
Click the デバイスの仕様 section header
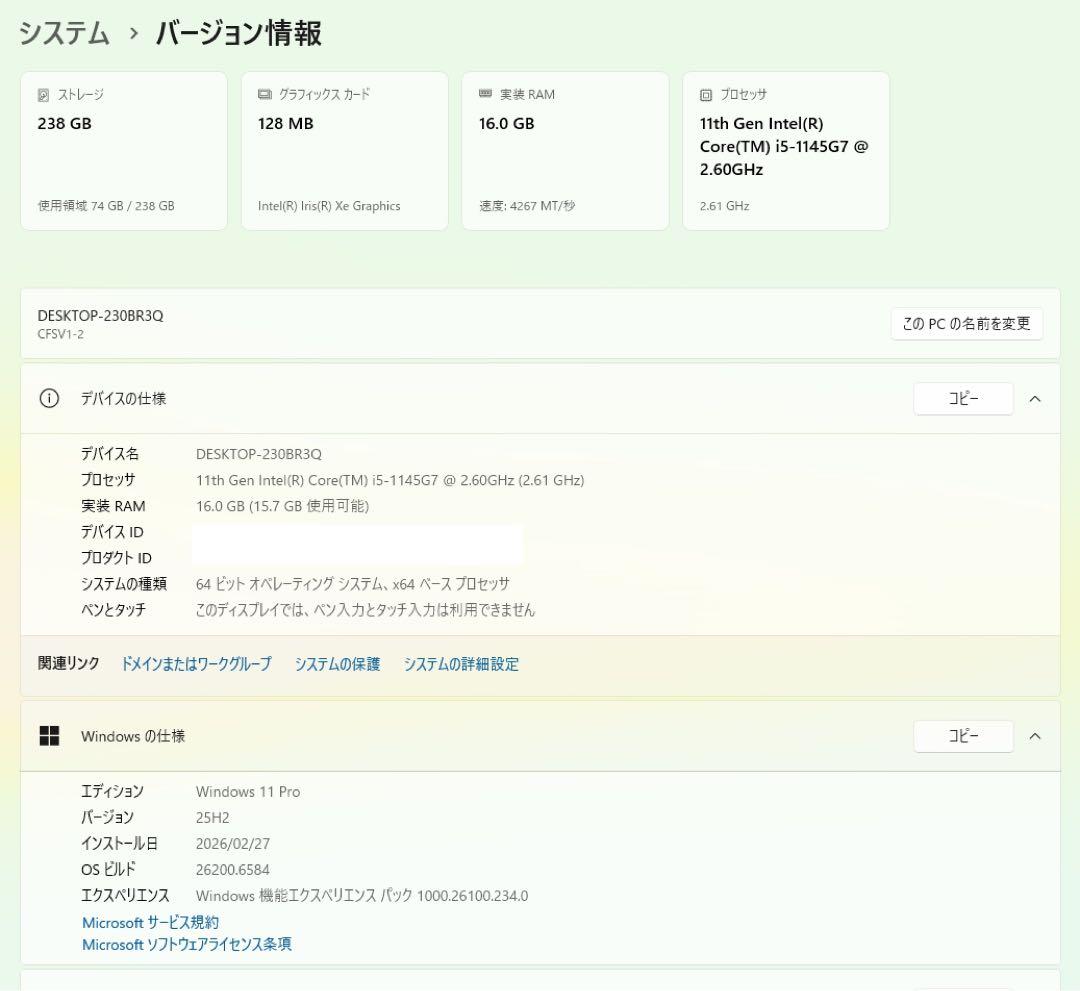click(540, 399)
